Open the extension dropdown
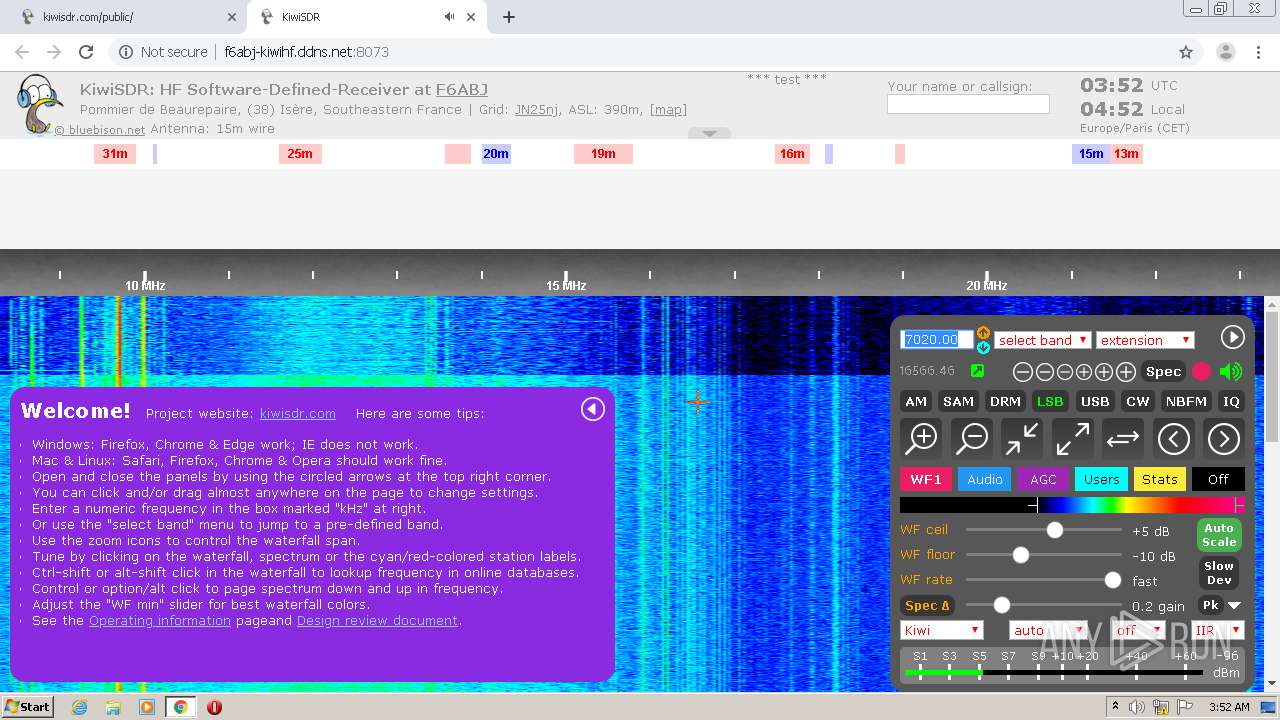 (1145, 340)
